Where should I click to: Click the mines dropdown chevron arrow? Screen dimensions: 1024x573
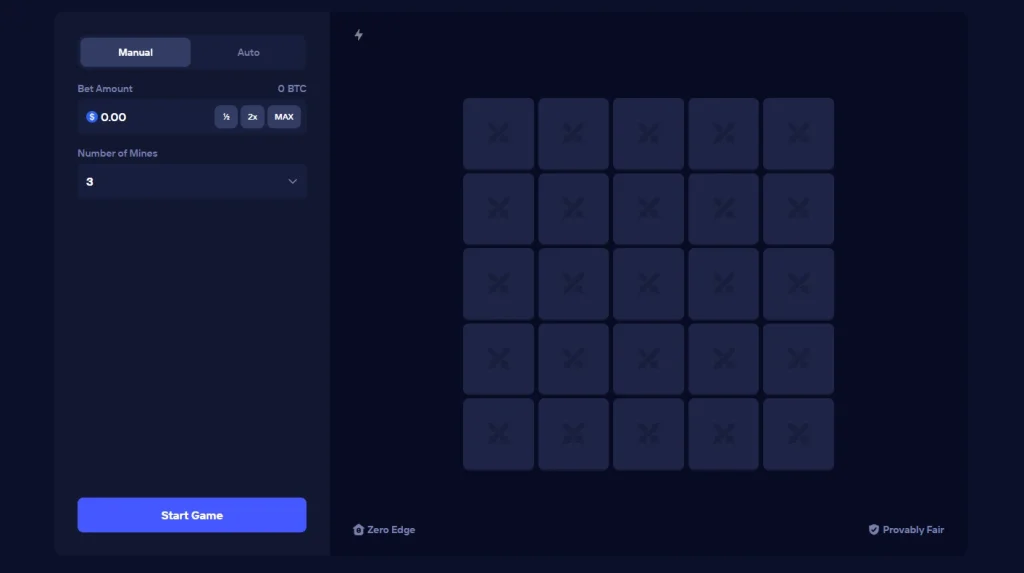click(293, 182)
